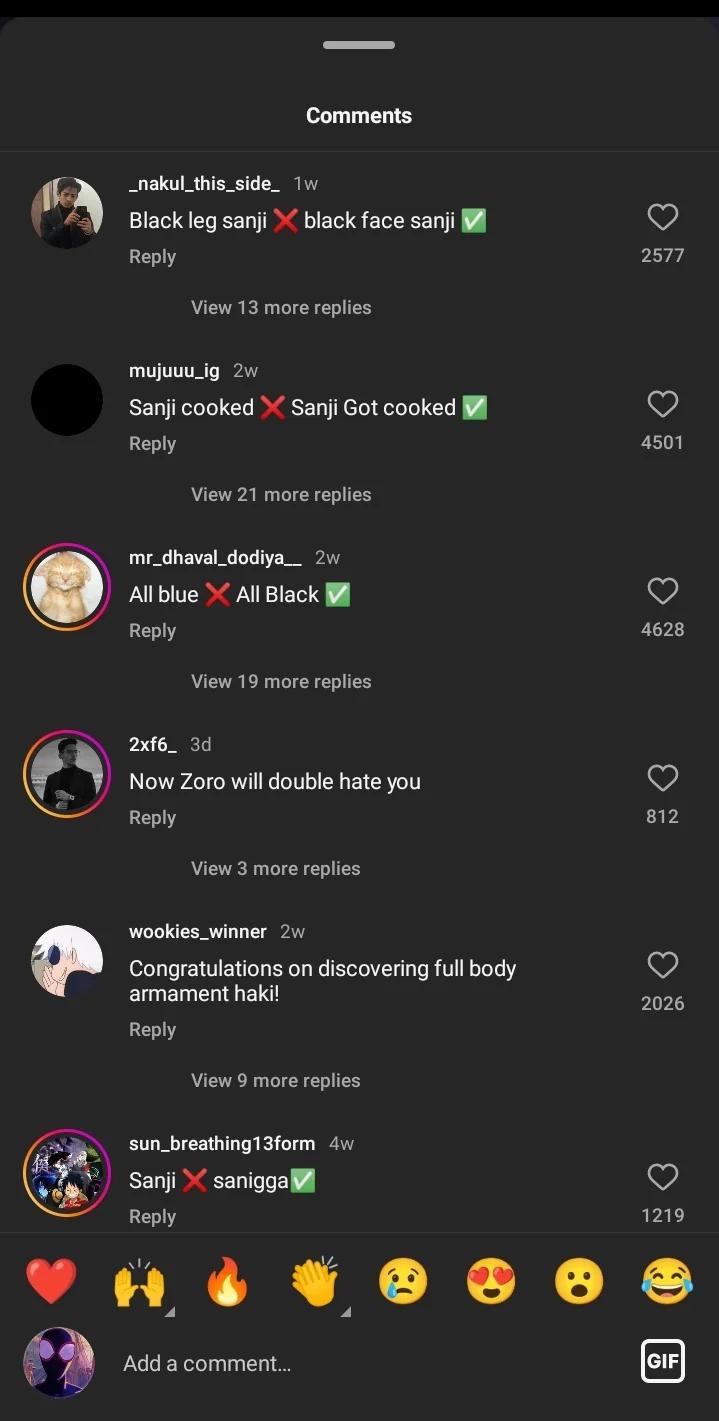
Task: Expand View 21 more replies
Action: point(281,495)
